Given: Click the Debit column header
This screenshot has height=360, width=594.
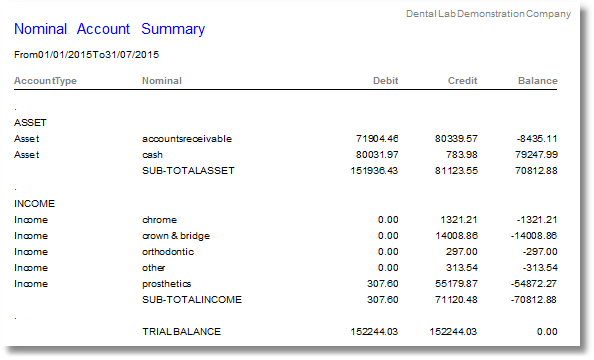Looking at the screenshot, I should point(386,81).
